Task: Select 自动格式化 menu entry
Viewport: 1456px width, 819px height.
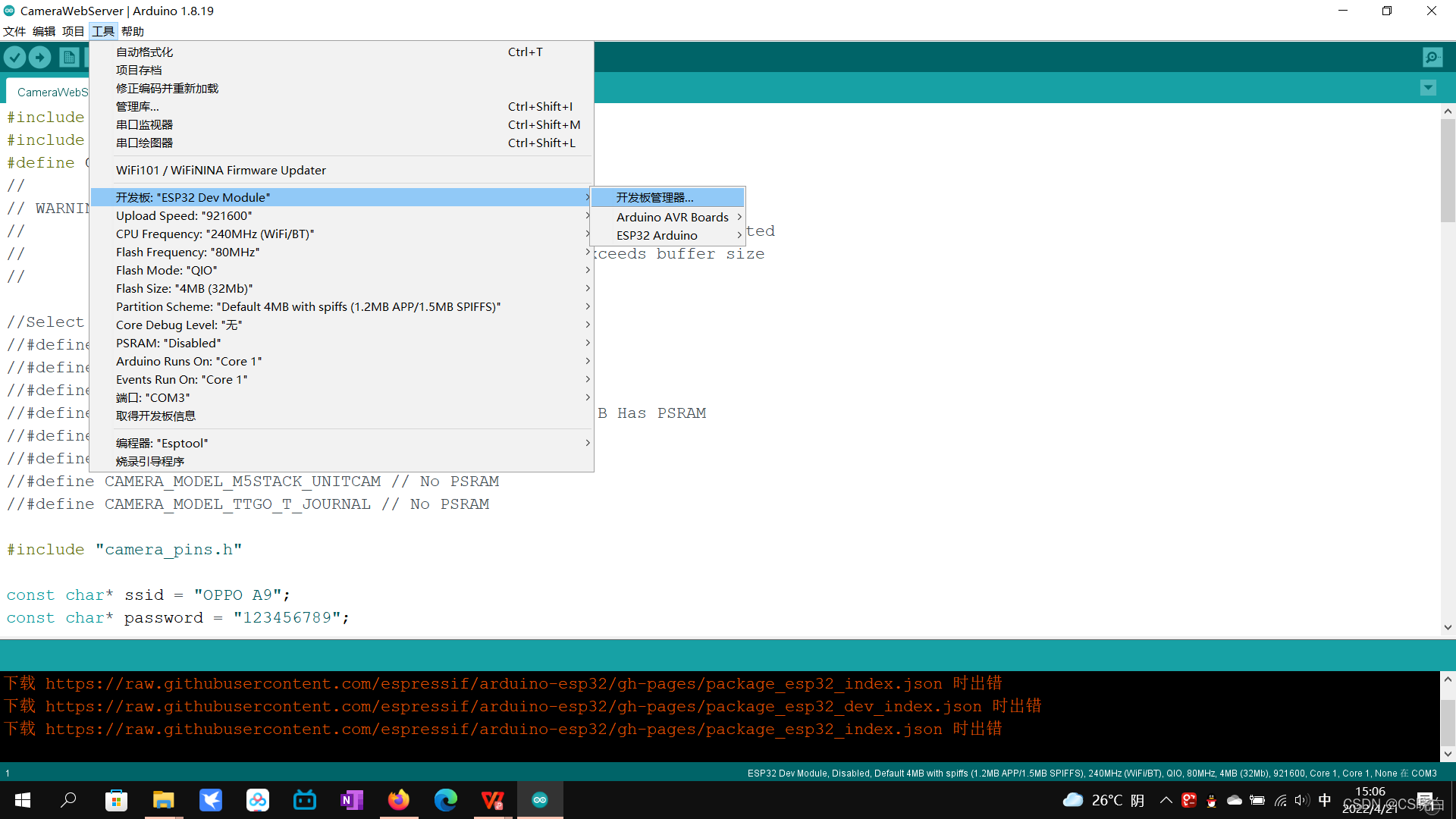Action: tap(341, 52)
